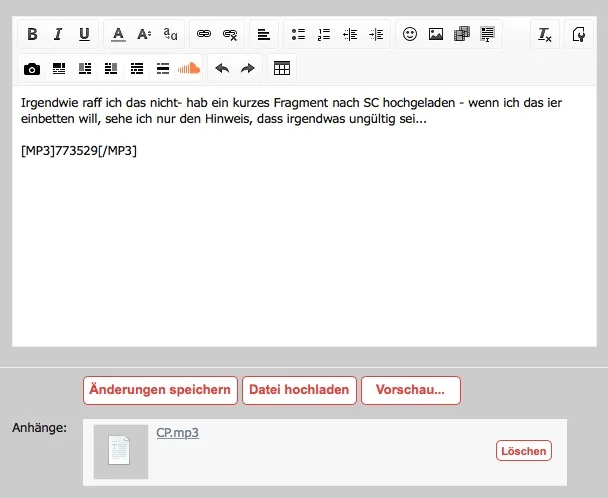Click into the message text area
The height and width of the screenshot is (498, 608).
(304, 216)
